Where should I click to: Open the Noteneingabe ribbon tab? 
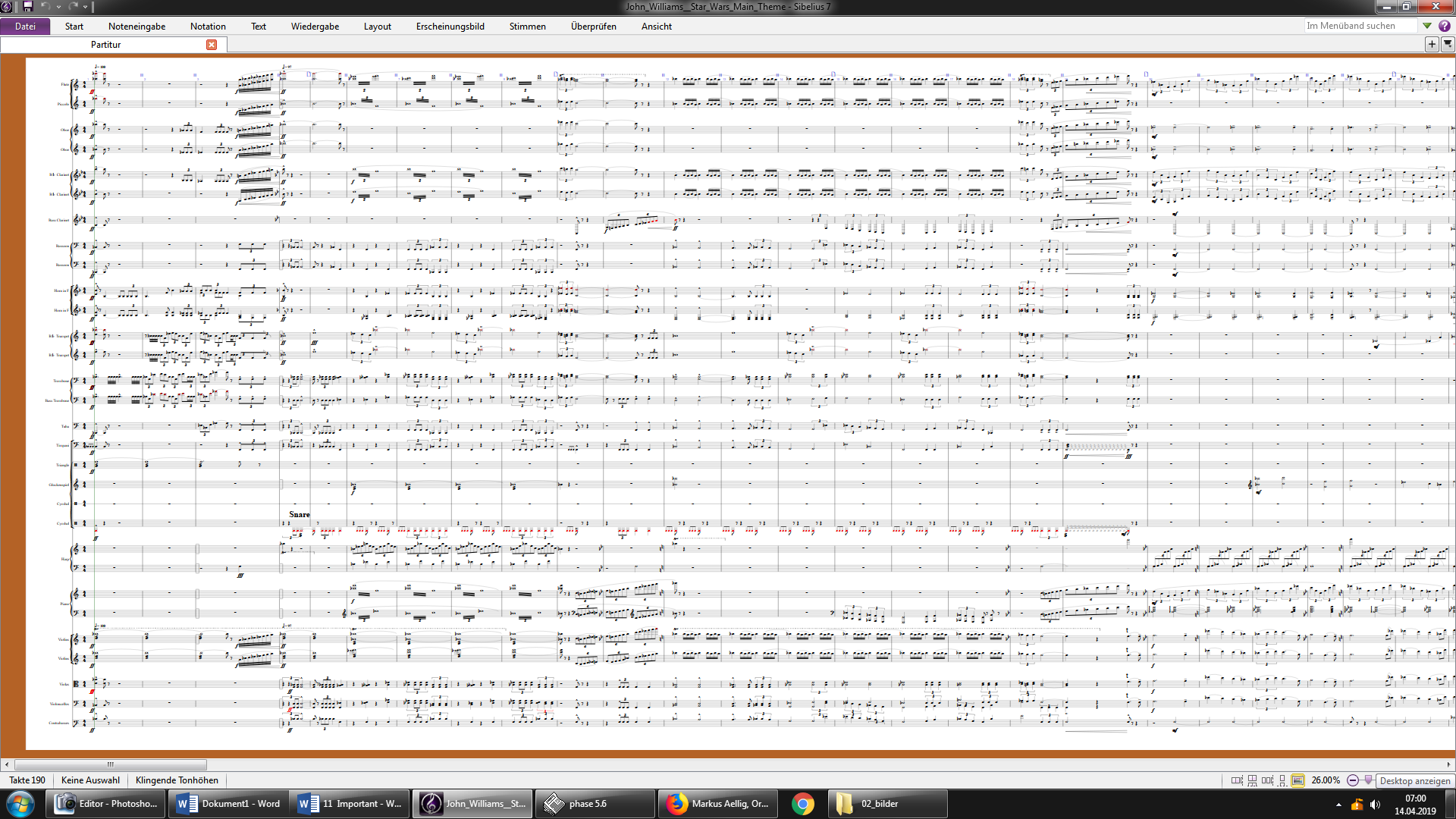[x=136, y=27]
